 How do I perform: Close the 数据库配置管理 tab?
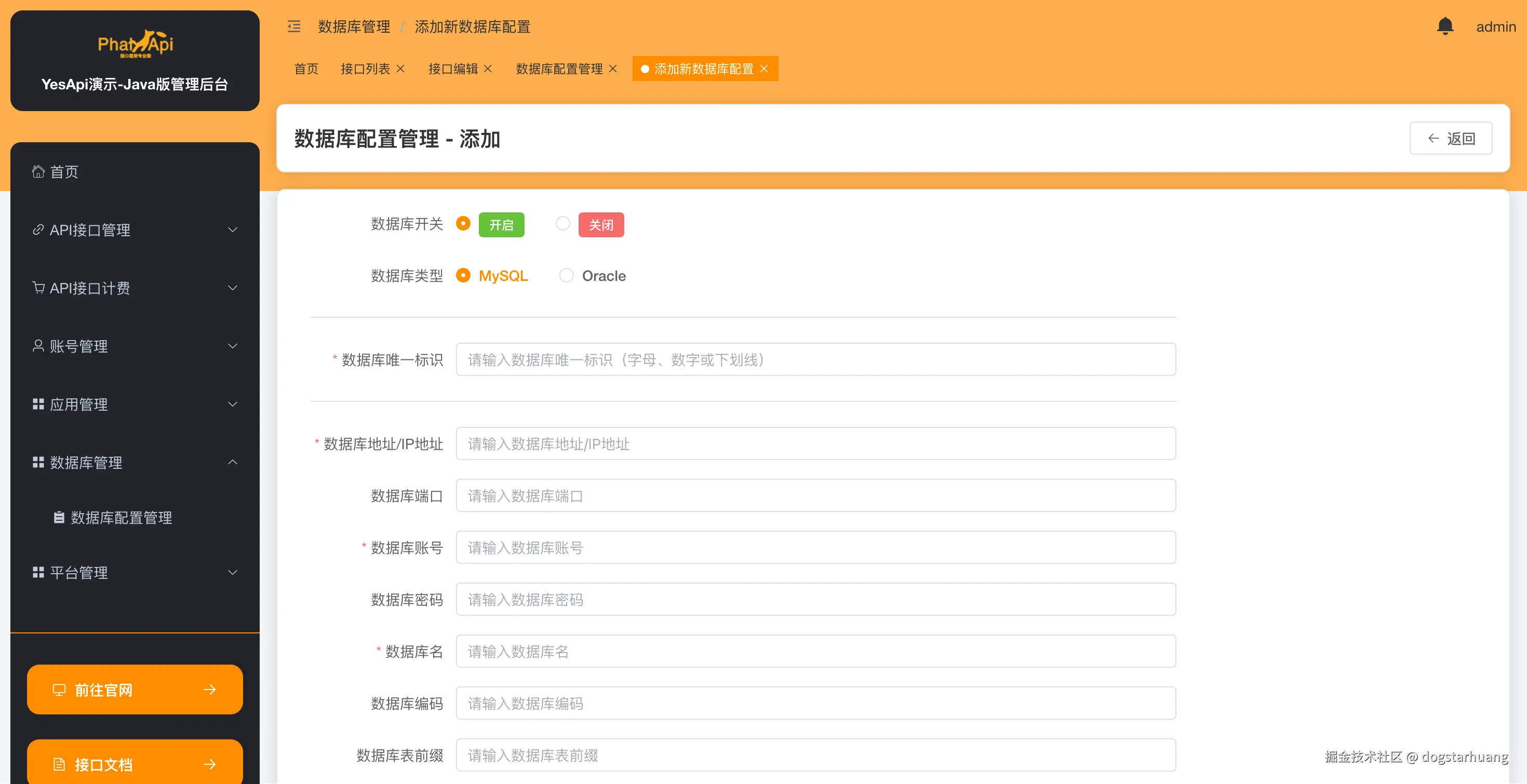613,69
